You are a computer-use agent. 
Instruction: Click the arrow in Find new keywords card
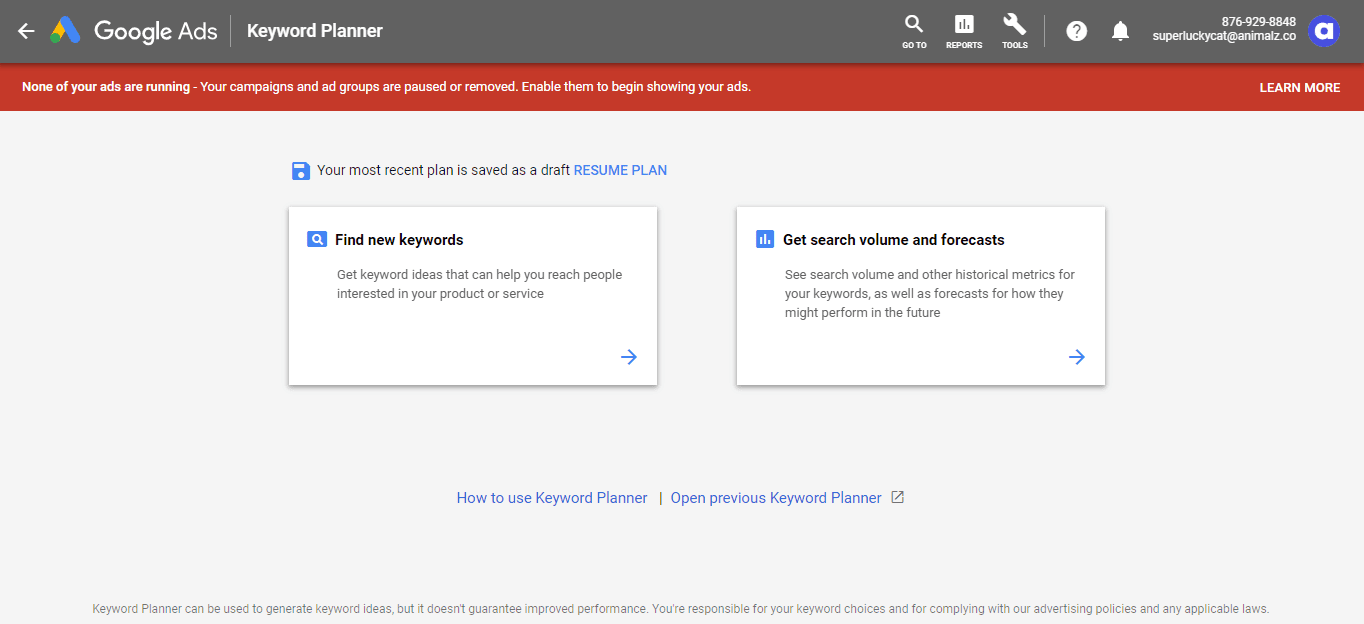tap(629, 357)
